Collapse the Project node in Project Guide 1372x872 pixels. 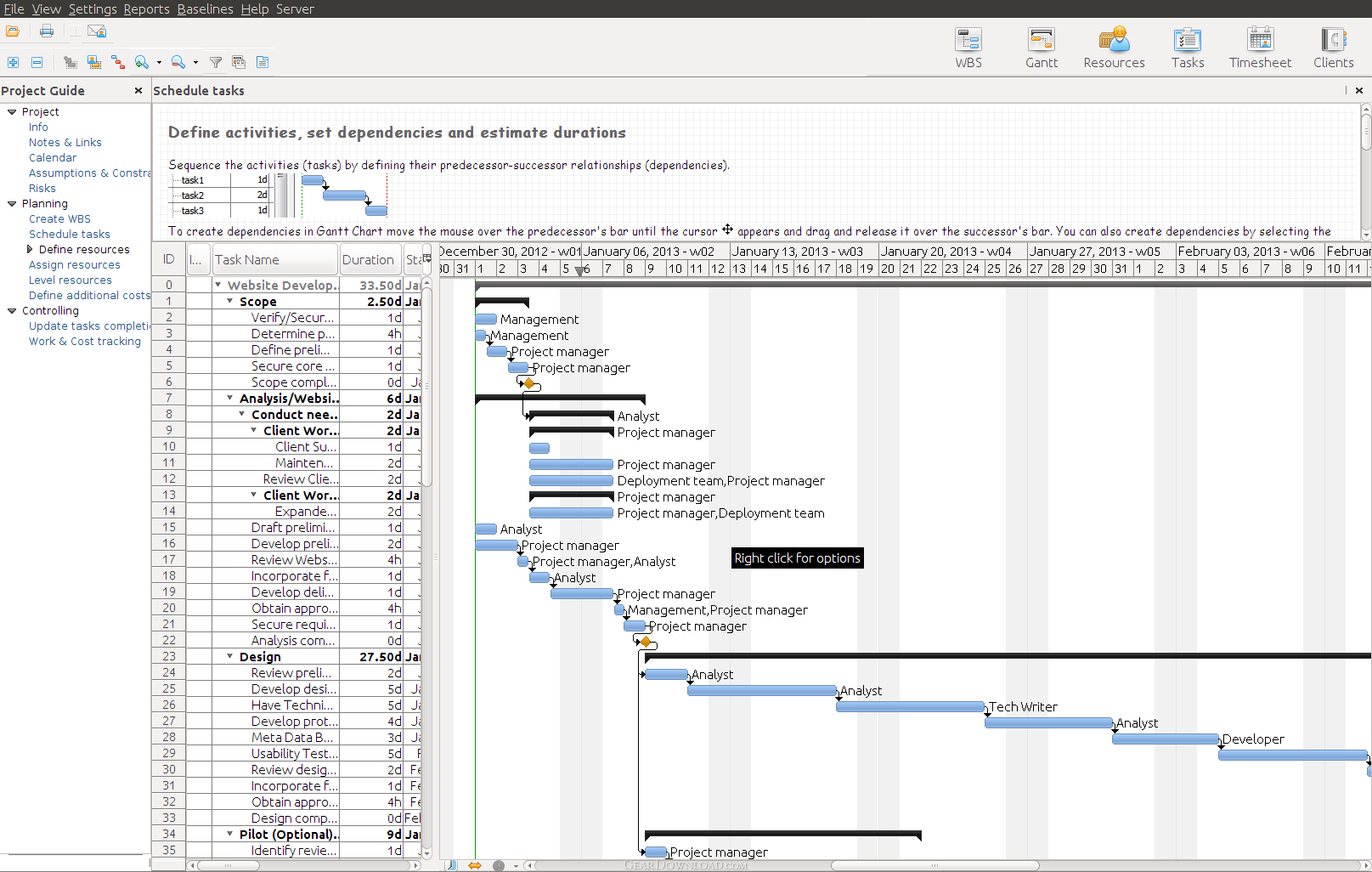tap(12, 111)
